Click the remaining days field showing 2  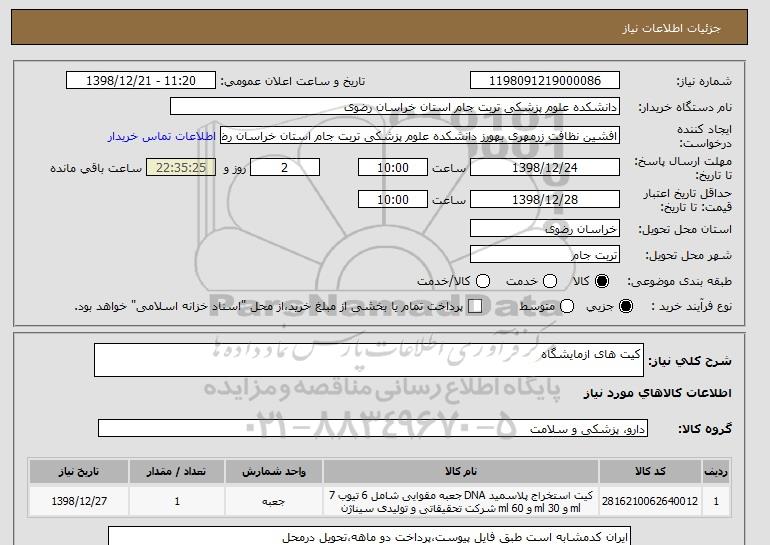(x=285, y=167)
